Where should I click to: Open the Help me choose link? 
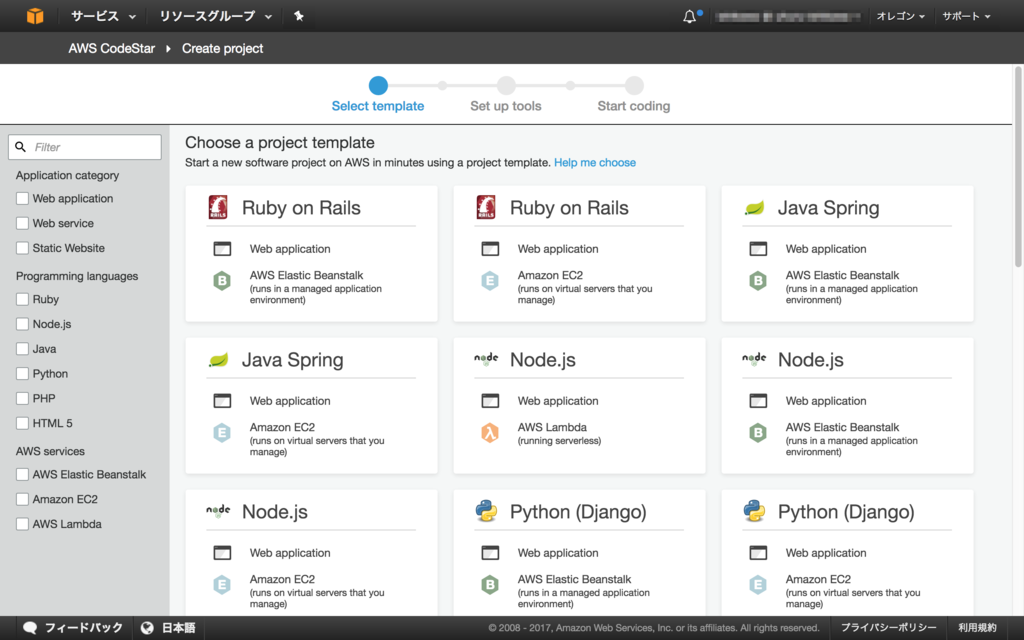click(x=595, y=163)
